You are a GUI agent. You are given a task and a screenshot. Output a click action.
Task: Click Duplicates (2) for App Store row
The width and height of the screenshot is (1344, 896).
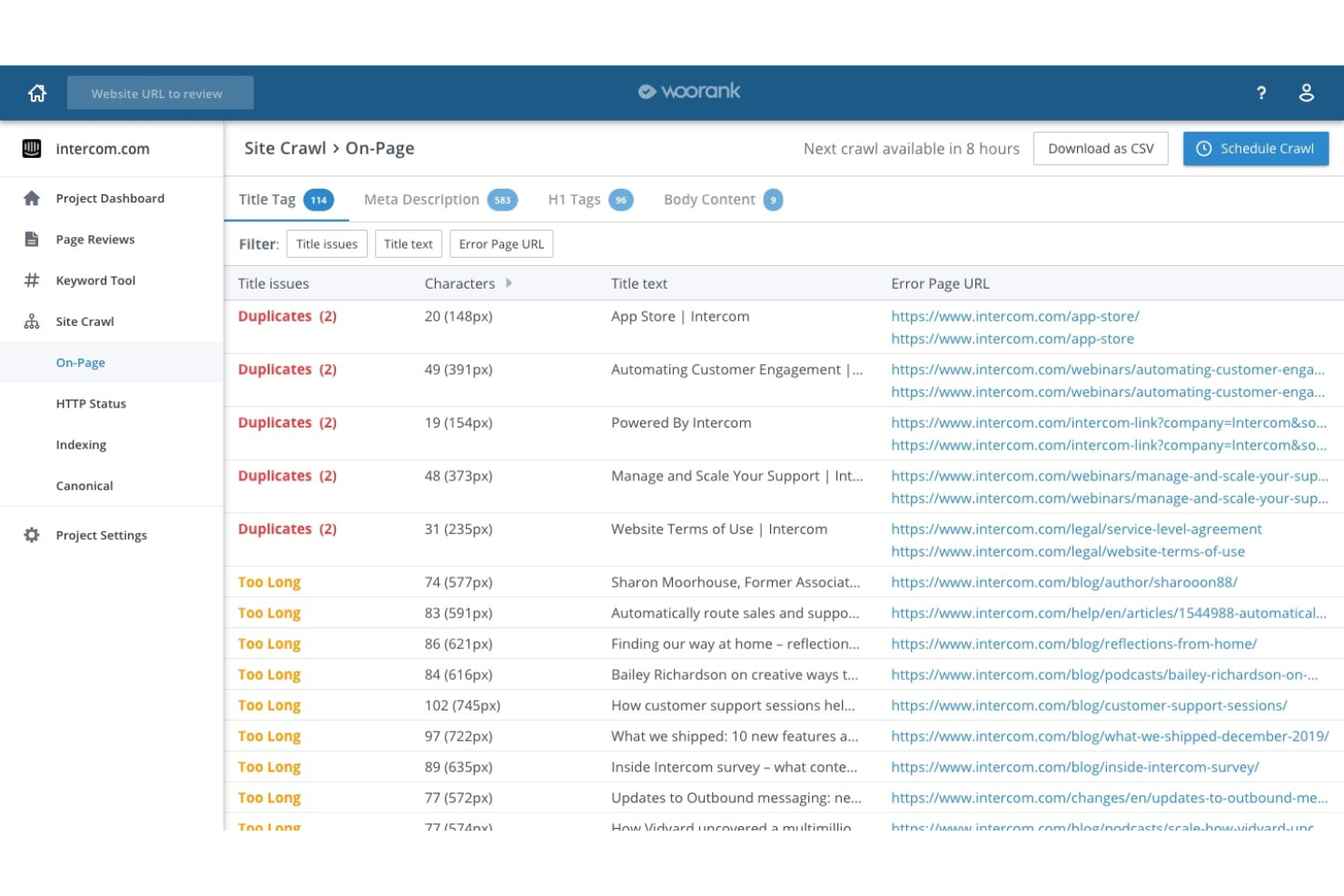tap(287, 317)
